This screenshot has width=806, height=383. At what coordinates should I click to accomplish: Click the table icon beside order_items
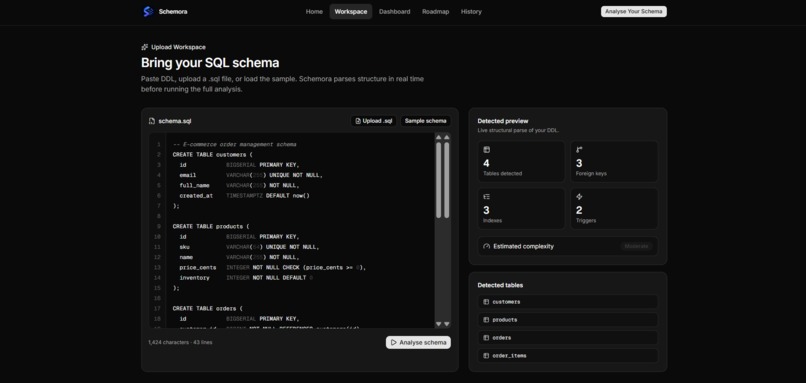click(486, 356)
